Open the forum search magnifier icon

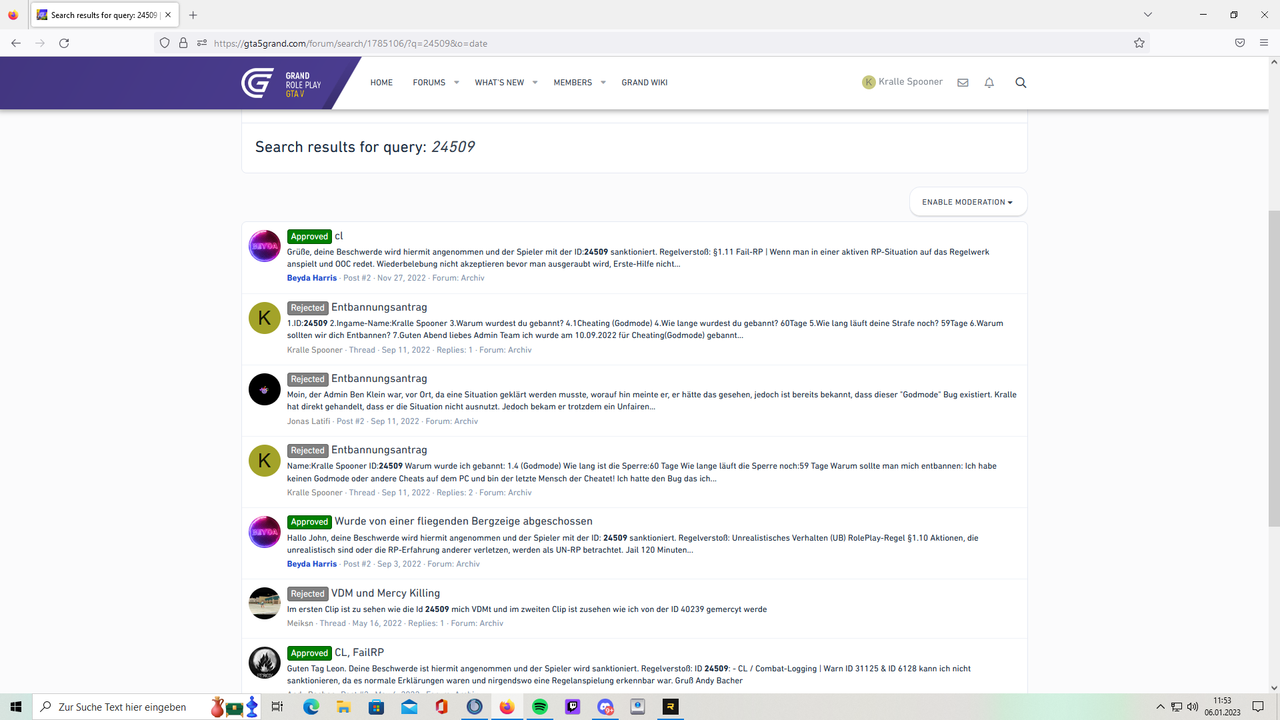pyautogui.click(x=1021, y=83)
